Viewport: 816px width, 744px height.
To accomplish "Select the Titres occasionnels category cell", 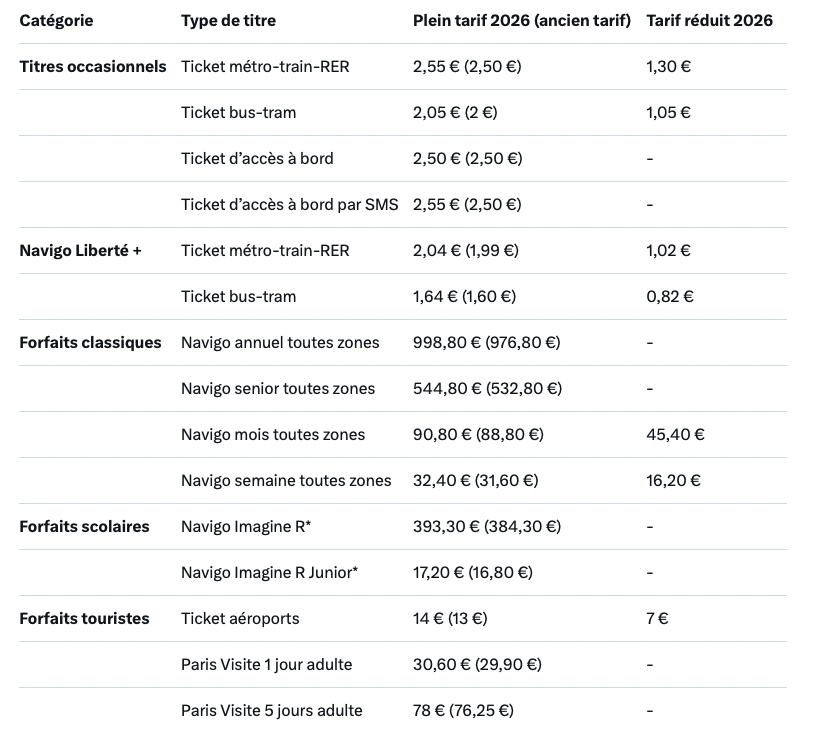I will pyautogui.click(x=93, y=66).
